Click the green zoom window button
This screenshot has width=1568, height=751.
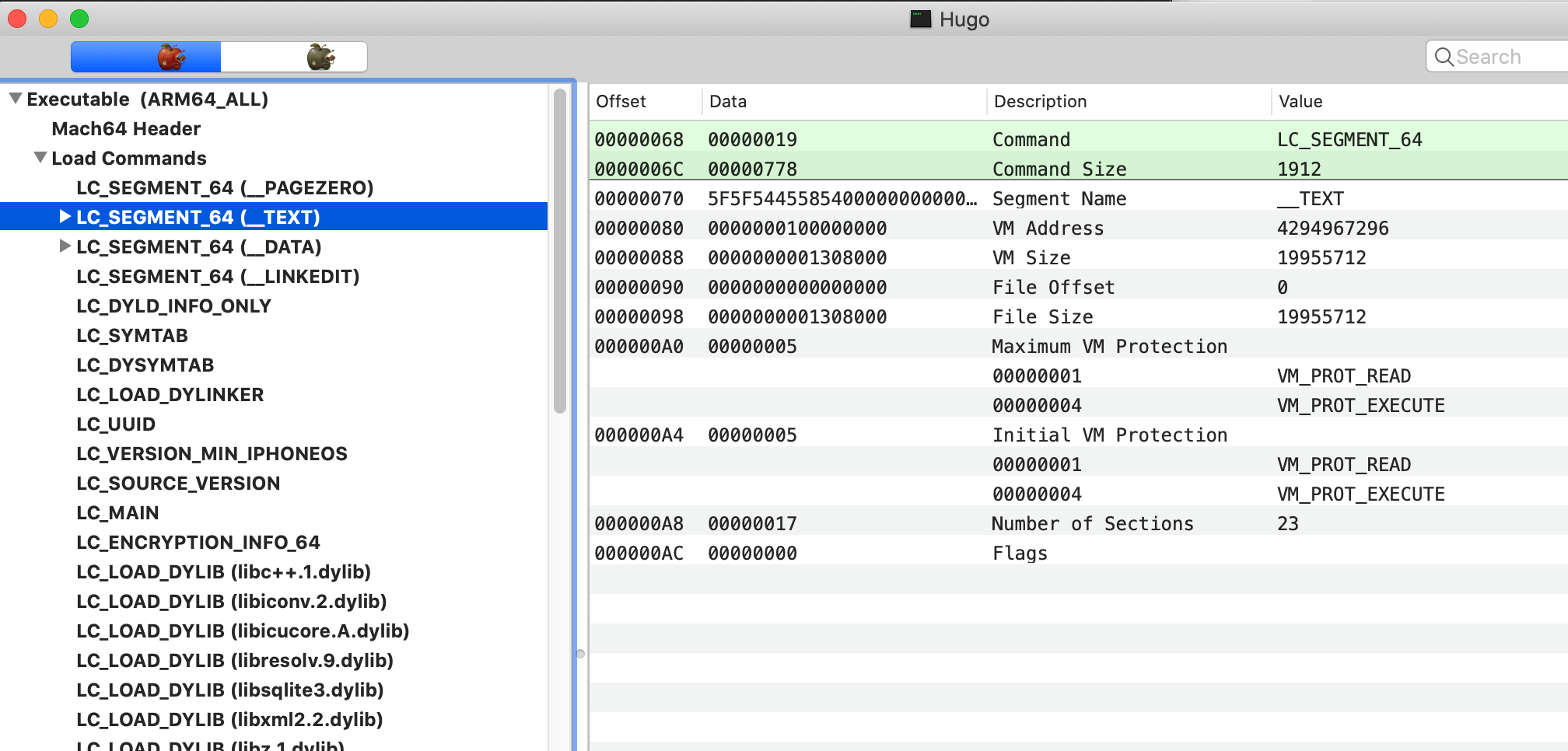(x=79, y=19)
